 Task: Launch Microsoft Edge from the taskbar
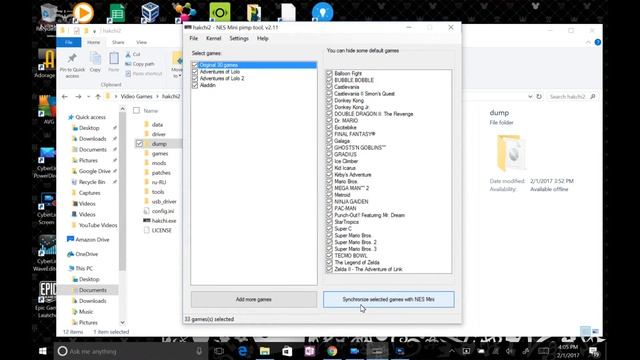click(x=242, y=351)
